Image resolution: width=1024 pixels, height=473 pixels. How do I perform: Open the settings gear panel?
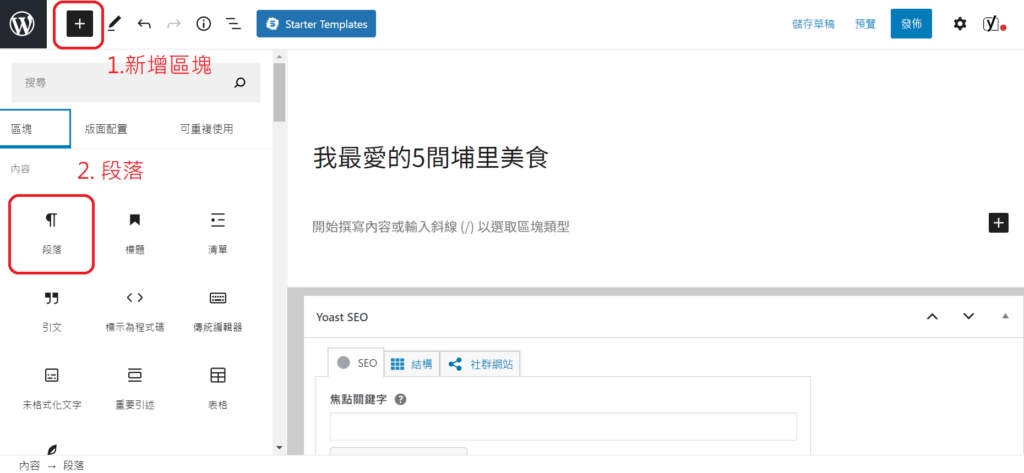coord(959,24)
